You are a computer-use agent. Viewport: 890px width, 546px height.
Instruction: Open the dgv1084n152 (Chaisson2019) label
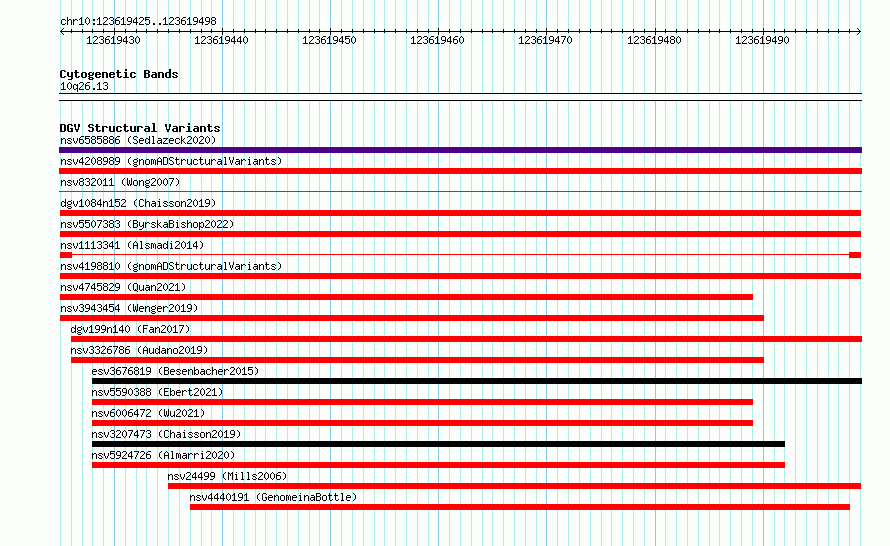(138, 203)
